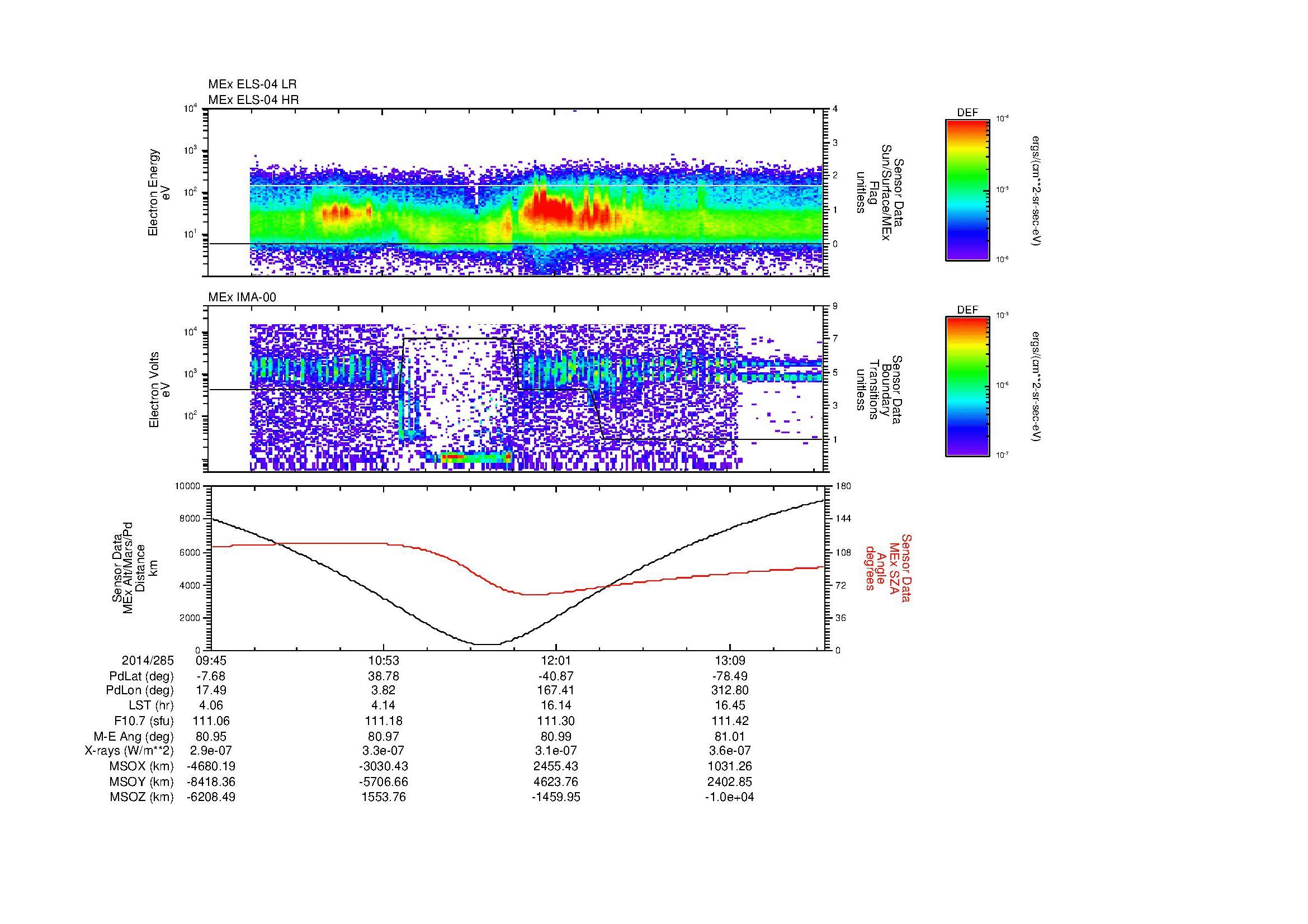Click the 'PdLon (deg)' row label
1308x924 pixels.
tap(140, 690)
